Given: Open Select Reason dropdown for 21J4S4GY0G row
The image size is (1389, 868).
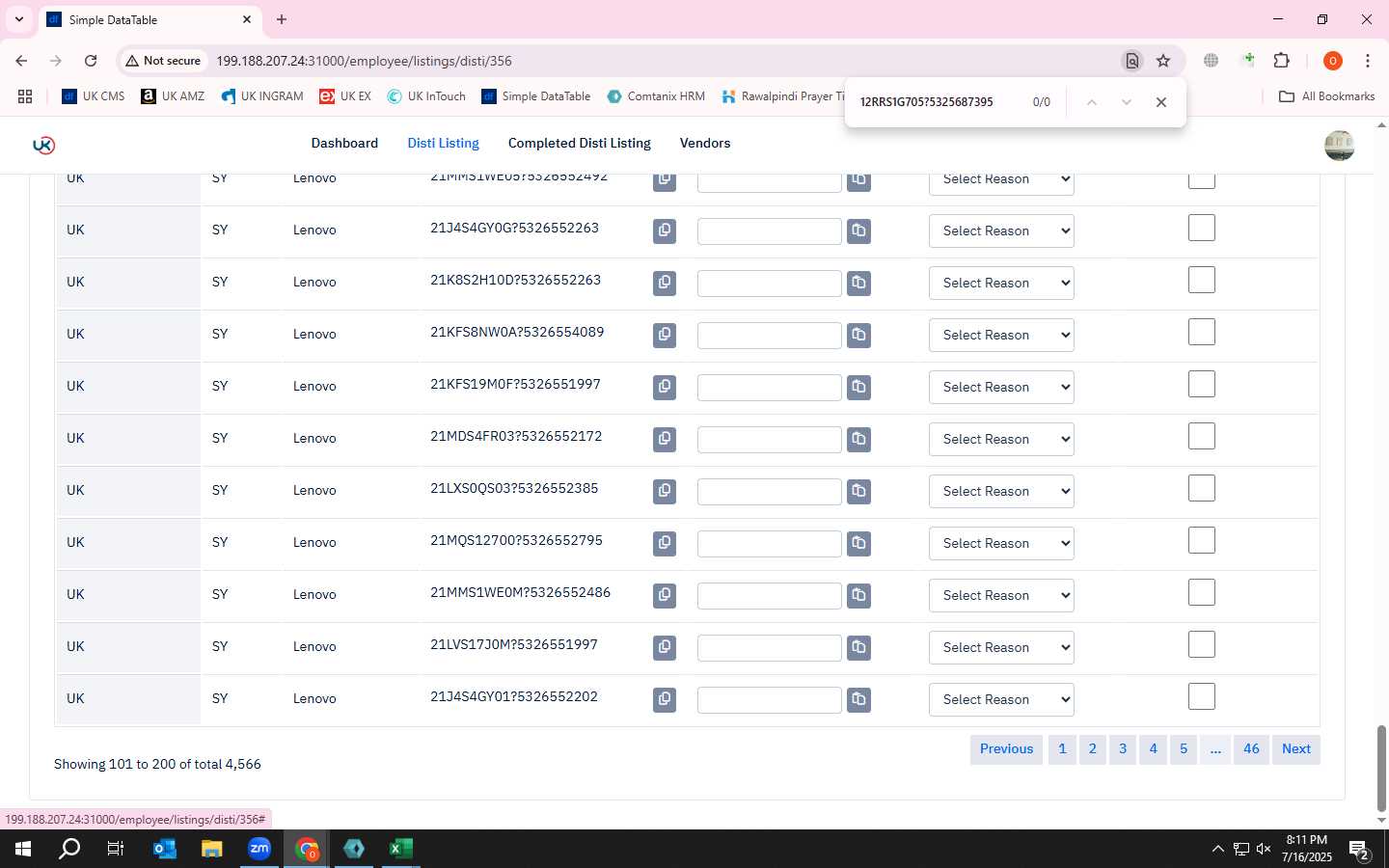Looking at the screenshot, I should tap(1001, 231).
